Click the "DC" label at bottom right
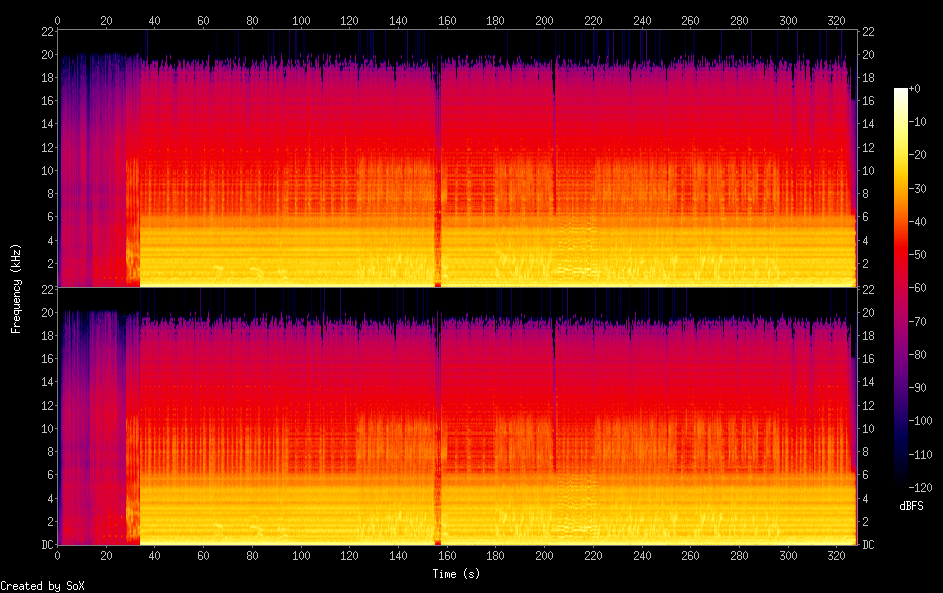943x593 pixels. click(869, 545)
